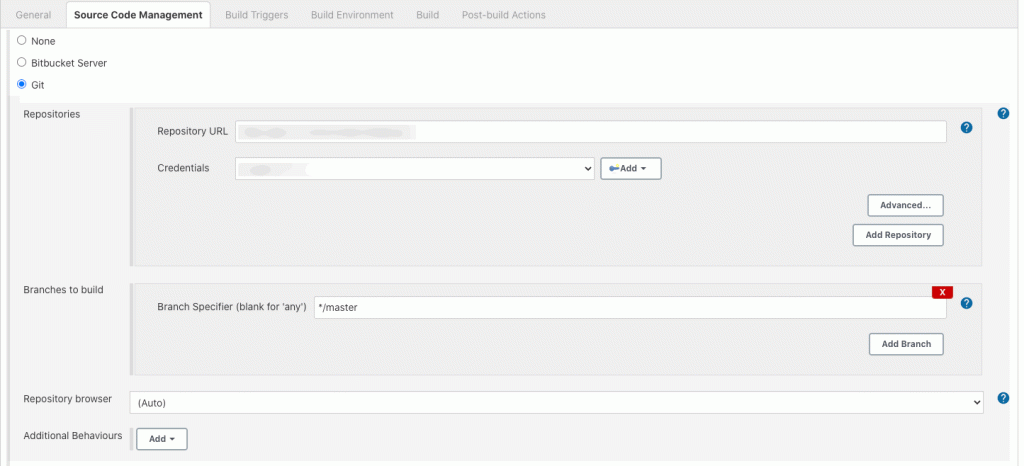Open the Credentials dropdown
The width and height of the screenshot is (1024, 466).
tap(415, 169)
